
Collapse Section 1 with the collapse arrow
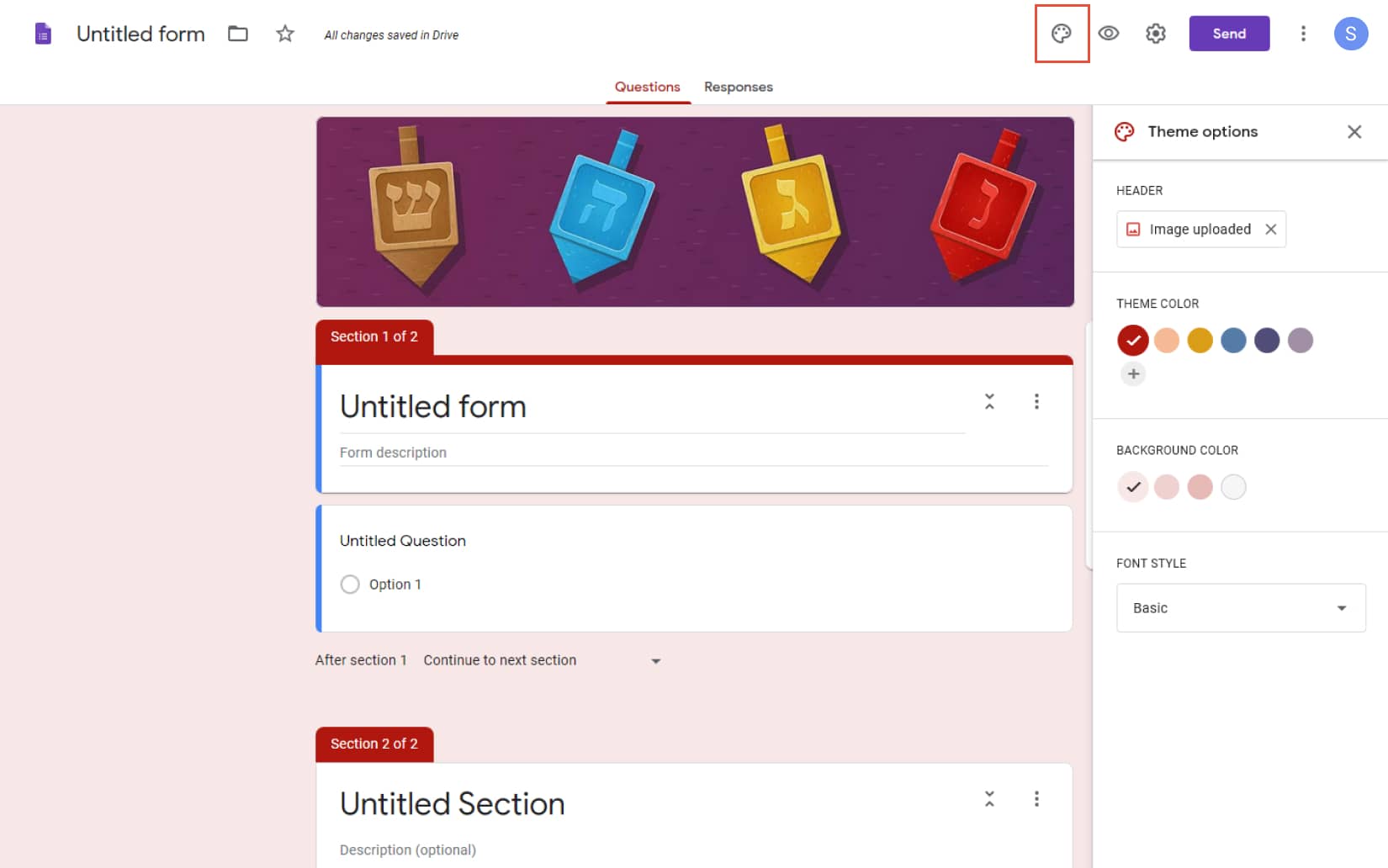(989, 402)
